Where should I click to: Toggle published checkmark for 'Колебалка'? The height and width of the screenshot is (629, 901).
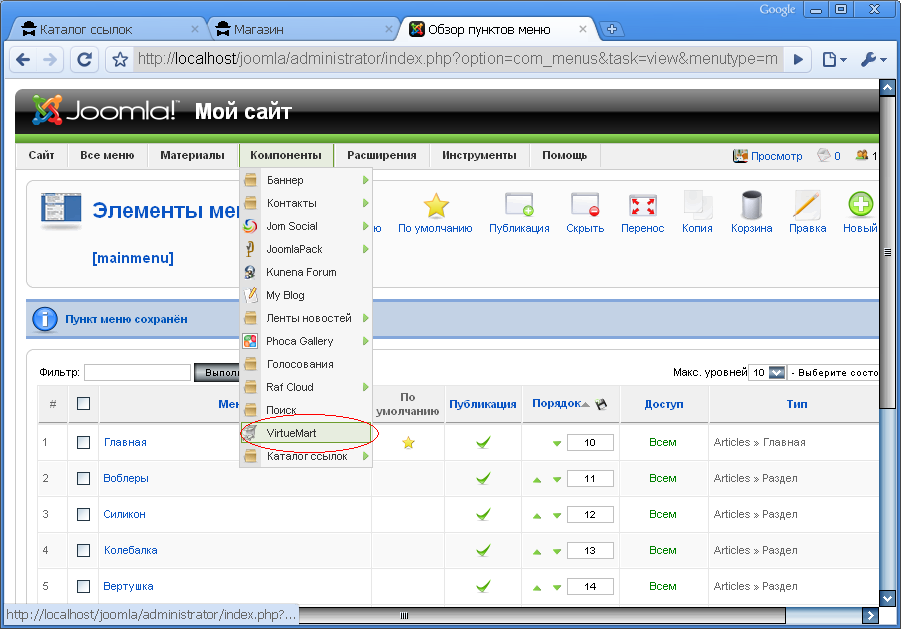pyautogui.click(x=483, y=550)
